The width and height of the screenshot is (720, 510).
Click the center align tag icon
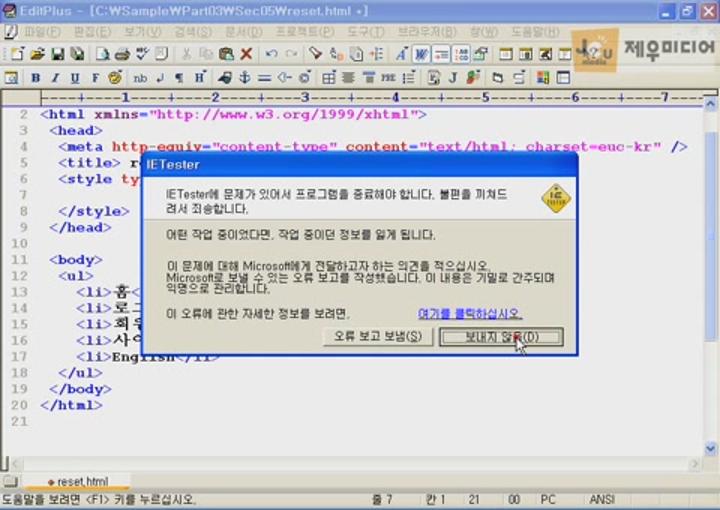tap(349, 78)
